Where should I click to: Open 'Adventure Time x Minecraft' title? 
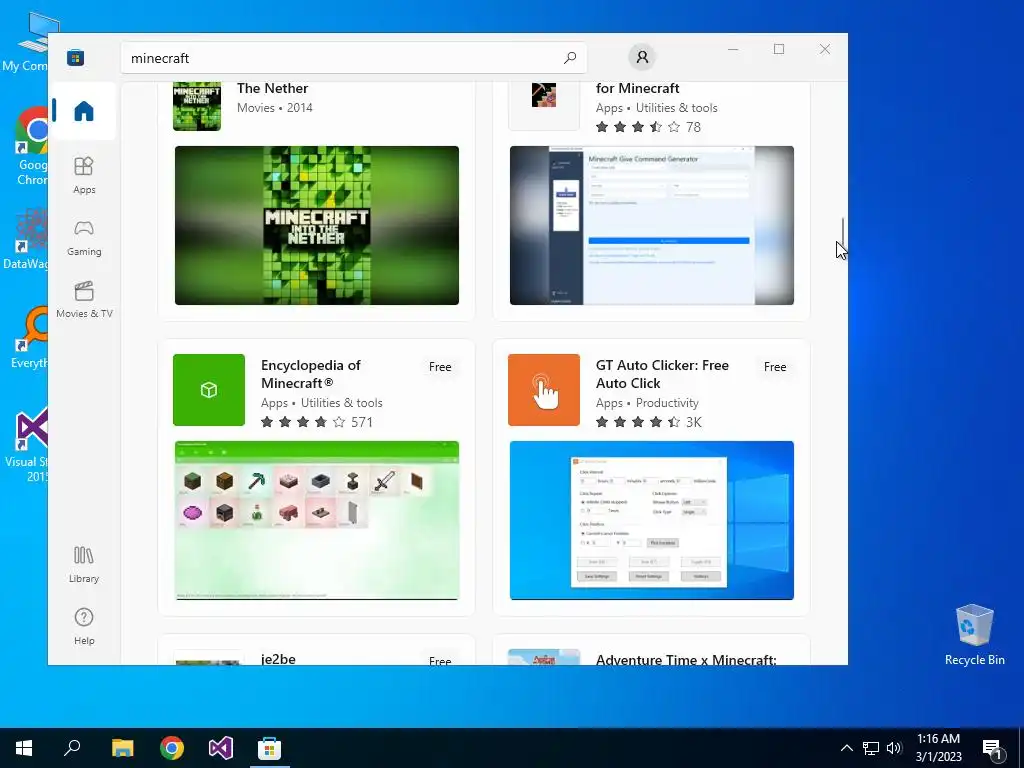(x=686, y=660)
